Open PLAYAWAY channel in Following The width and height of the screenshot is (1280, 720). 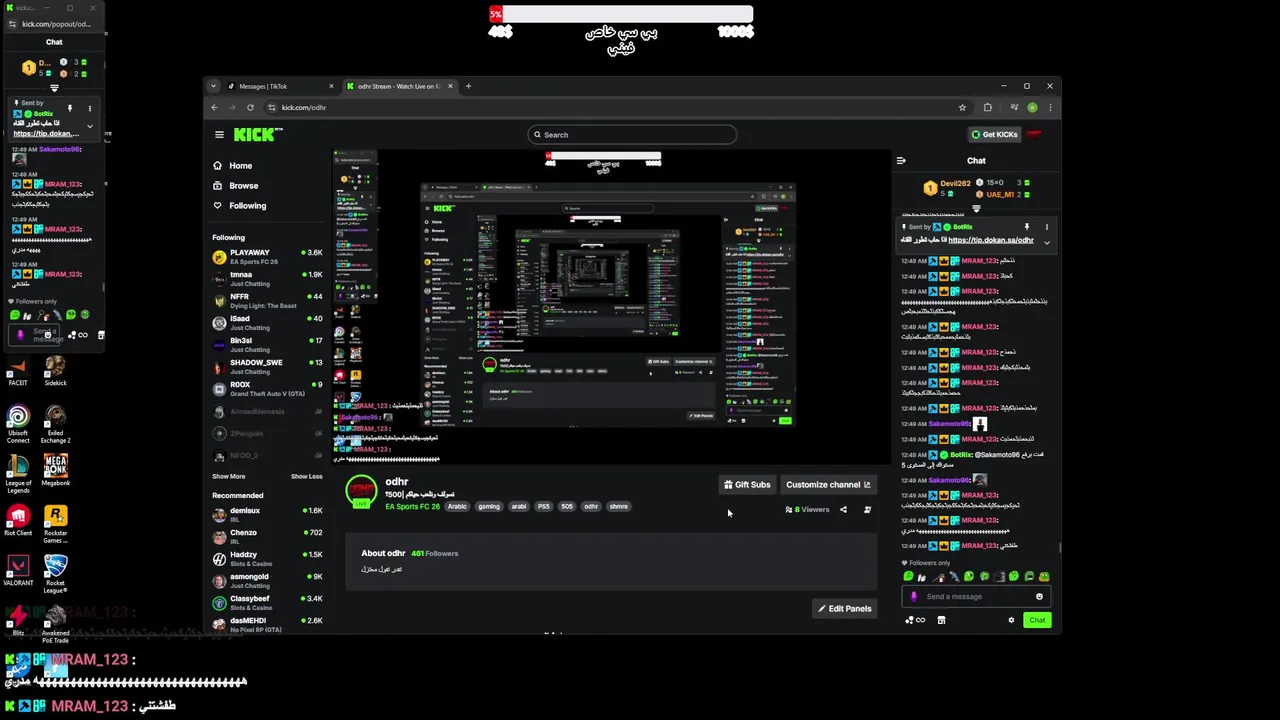267,257
